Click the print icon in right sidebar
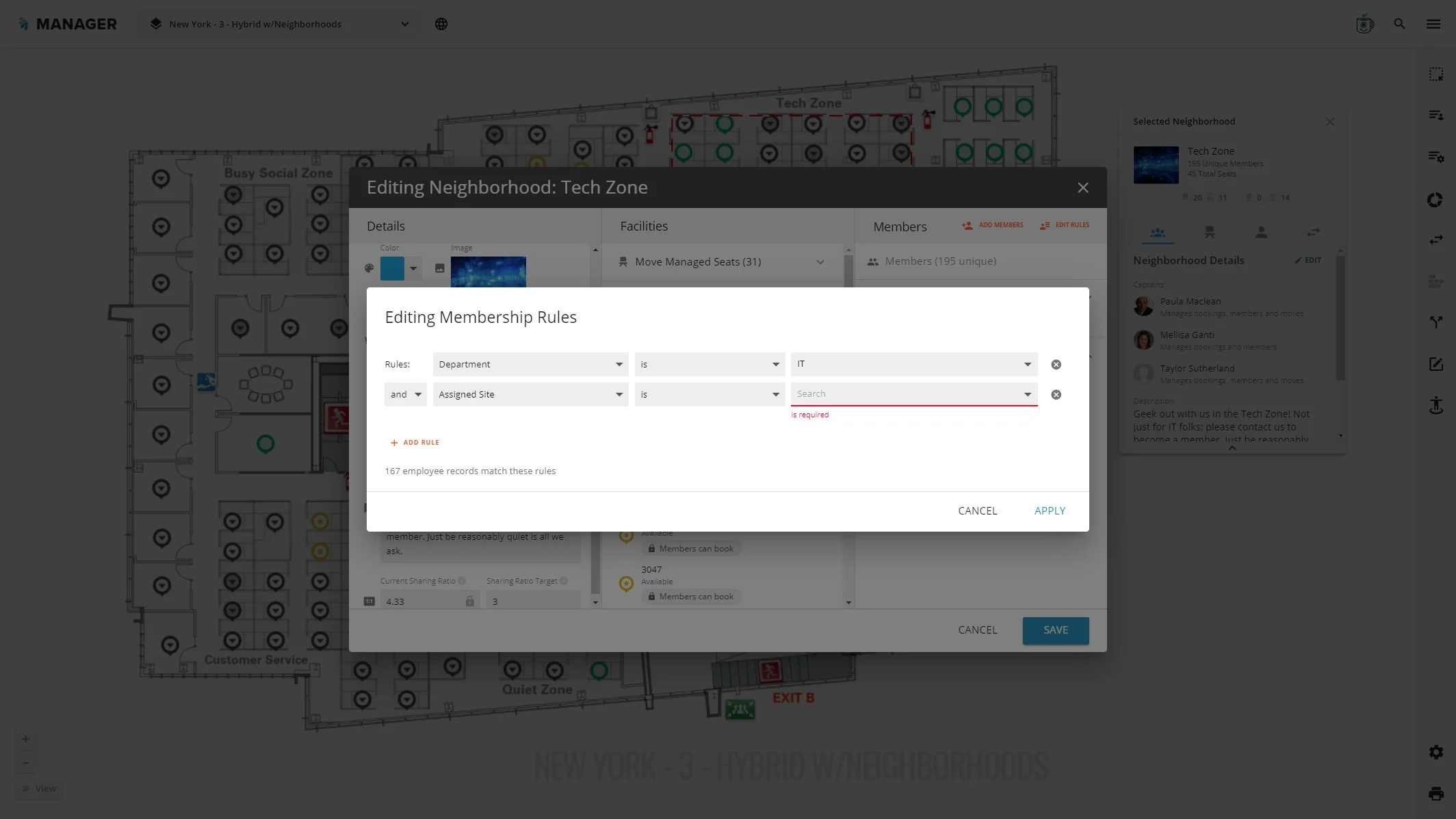1456x819 pixels. click(1435, 794)
